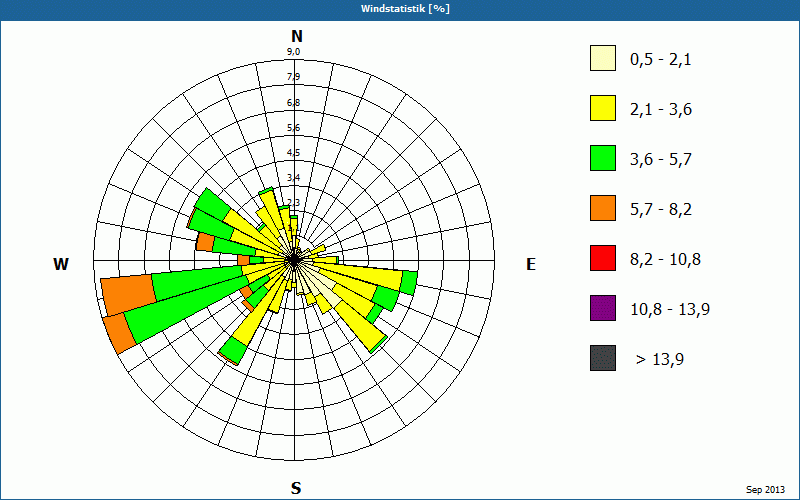The width and height of the screenshot is (800, 500).
Task: Click the legend label '0,5 - 2,1'
Action: (661, 60)
